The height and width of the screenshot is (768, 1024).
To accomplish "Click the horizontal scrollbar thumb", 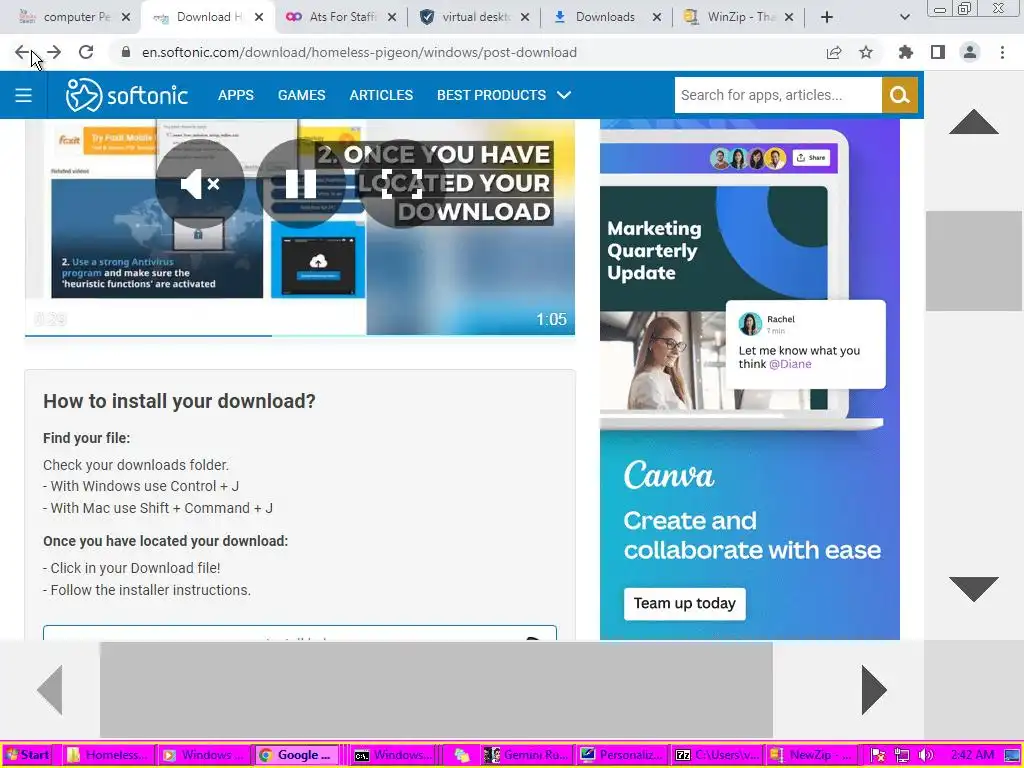I will [x=436, y=690].
